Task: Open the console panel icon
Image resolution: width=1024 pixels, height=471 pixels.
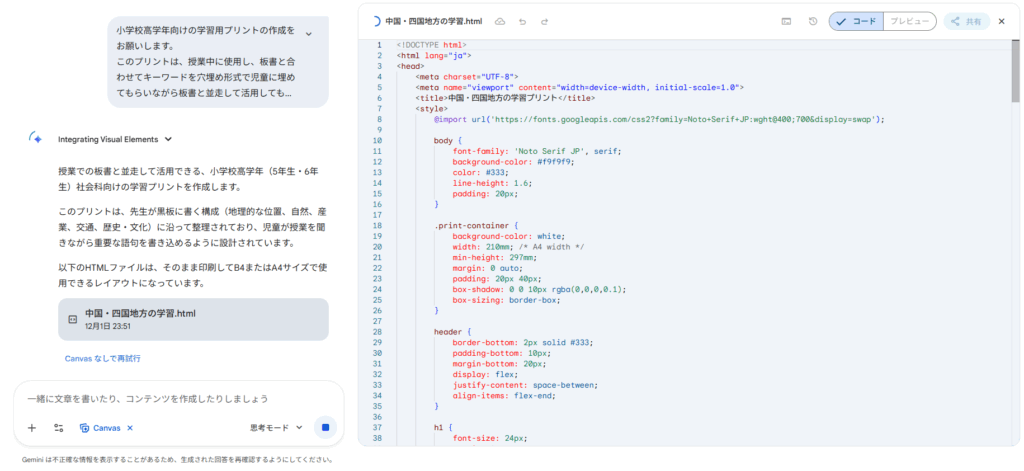Action: point(787,21)
